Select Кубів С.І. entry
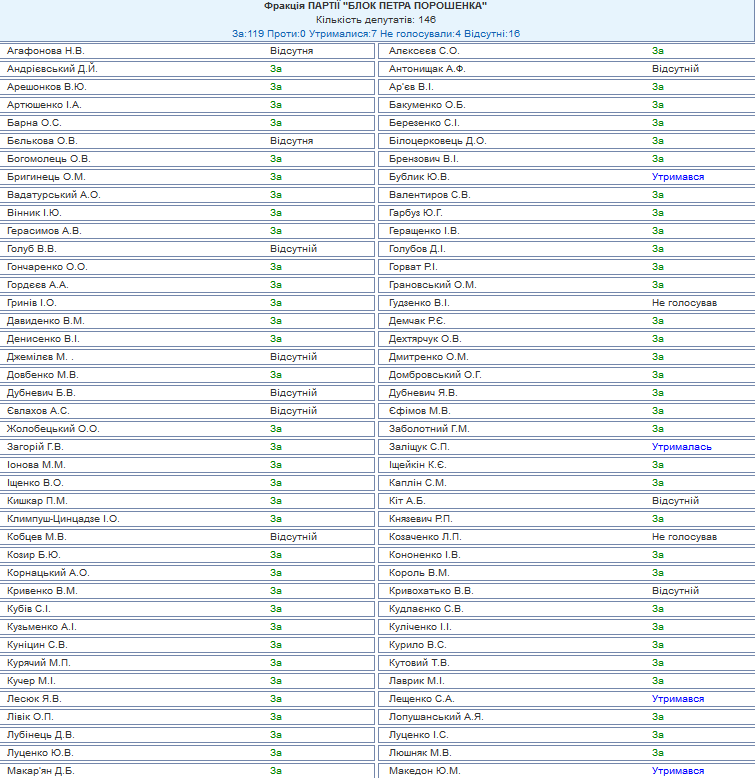 tap(29, 609)
